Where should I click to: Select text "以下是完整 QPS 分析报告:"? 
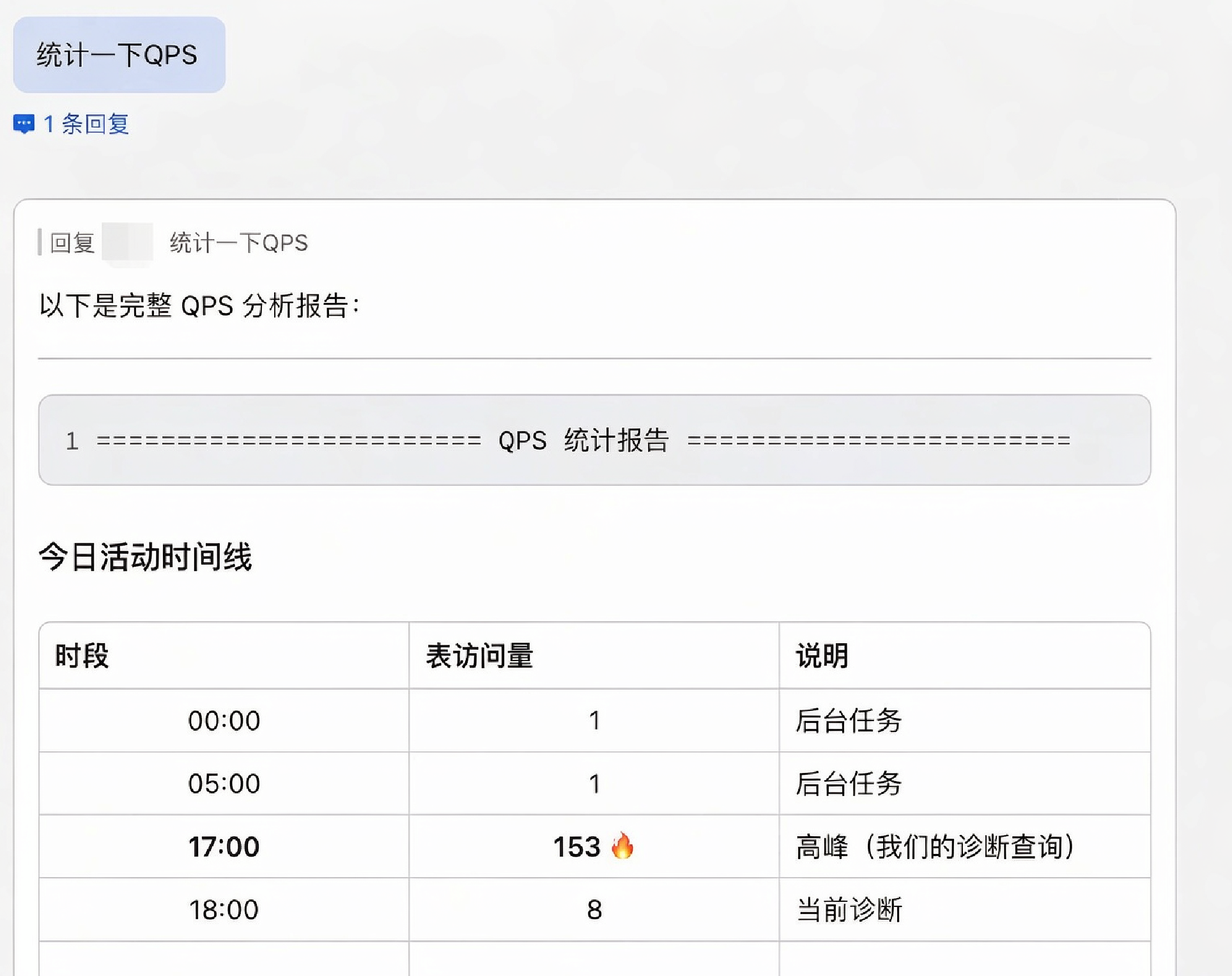(x=199, y=305)
